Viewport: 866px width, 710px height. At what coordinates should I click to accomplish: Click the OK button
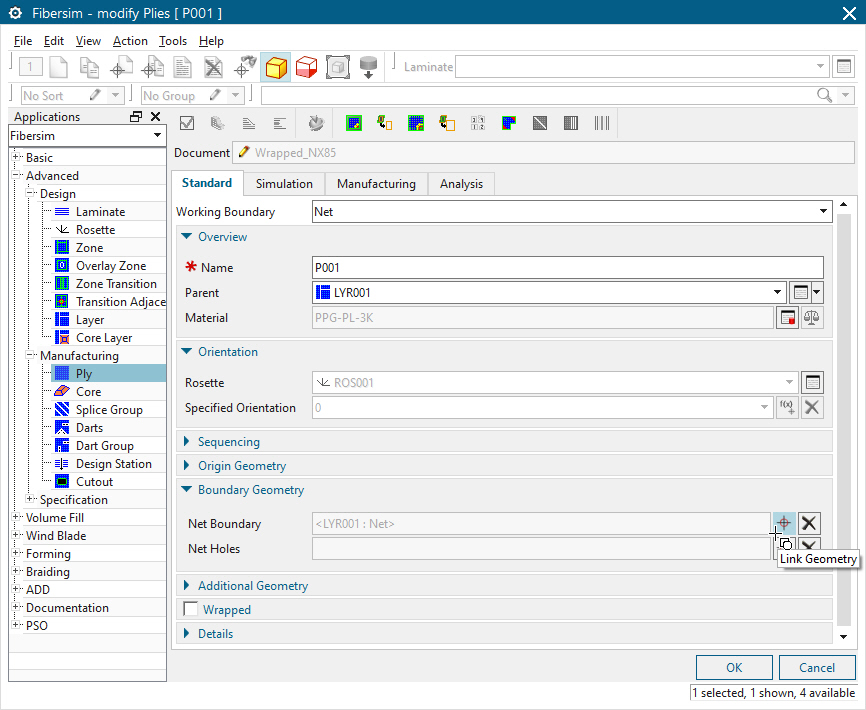(734, 667)
